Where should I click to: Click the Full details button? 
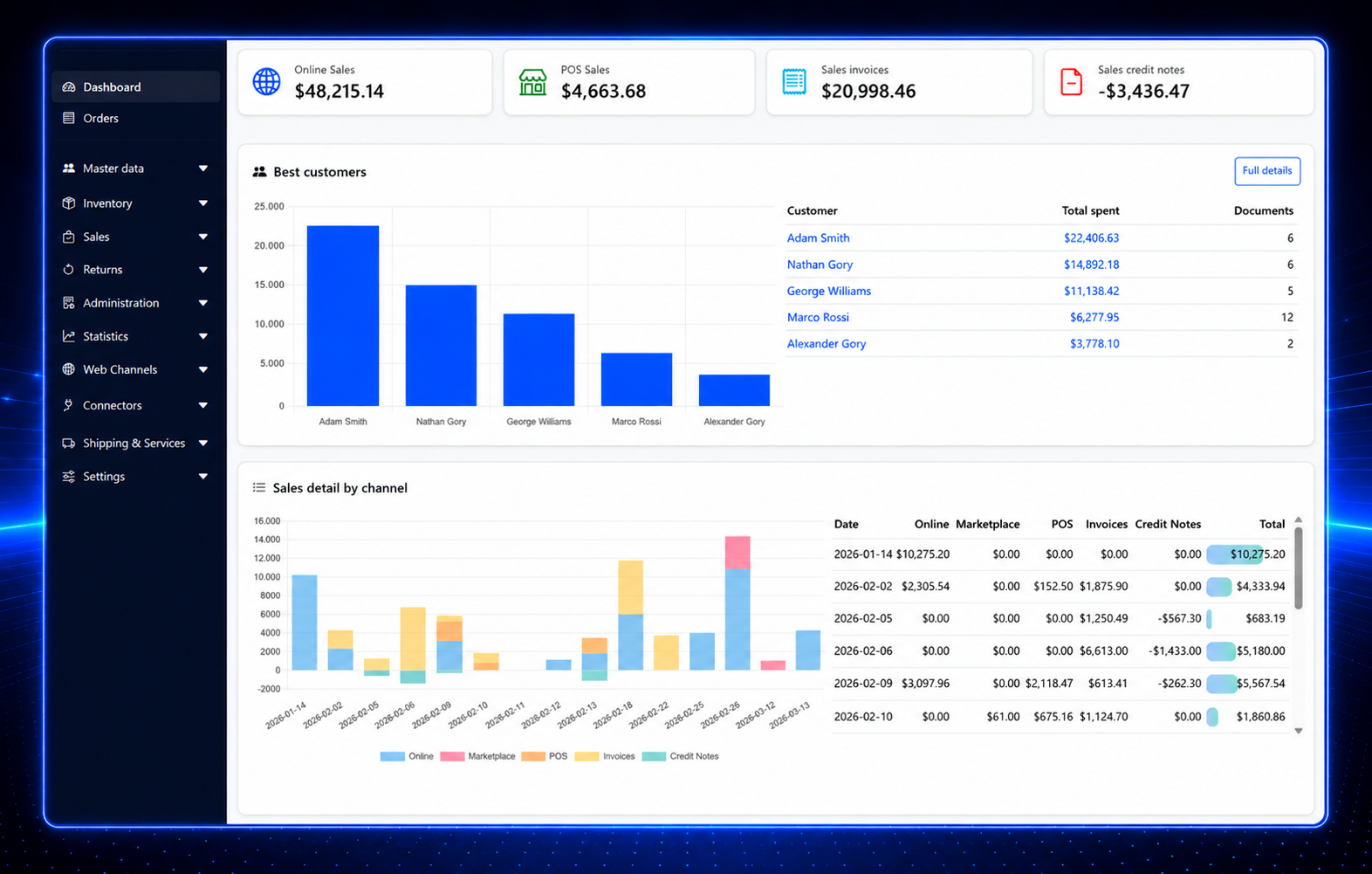(x=1267, y=171)
